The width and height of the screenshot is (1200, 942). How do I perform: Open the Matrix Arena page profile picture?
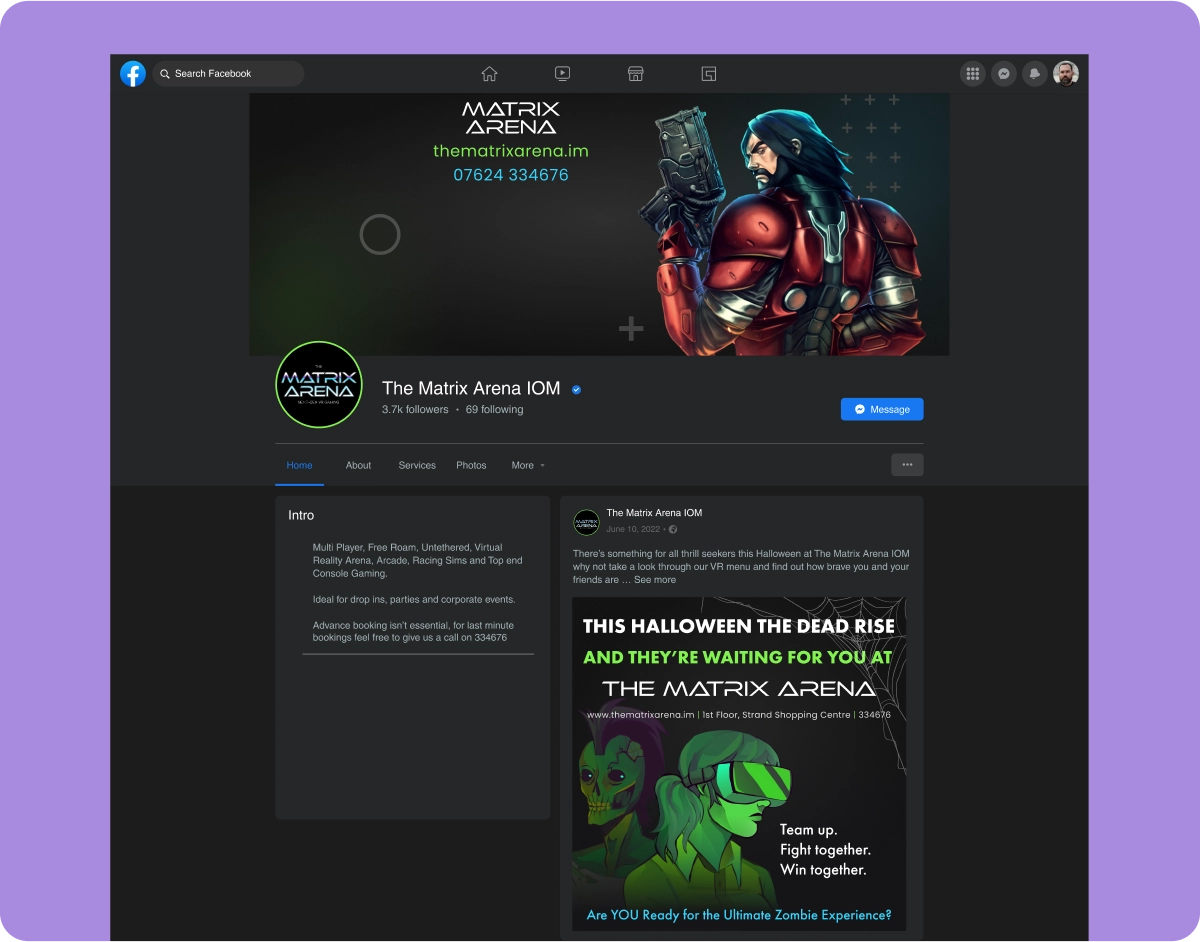point(318,385)
